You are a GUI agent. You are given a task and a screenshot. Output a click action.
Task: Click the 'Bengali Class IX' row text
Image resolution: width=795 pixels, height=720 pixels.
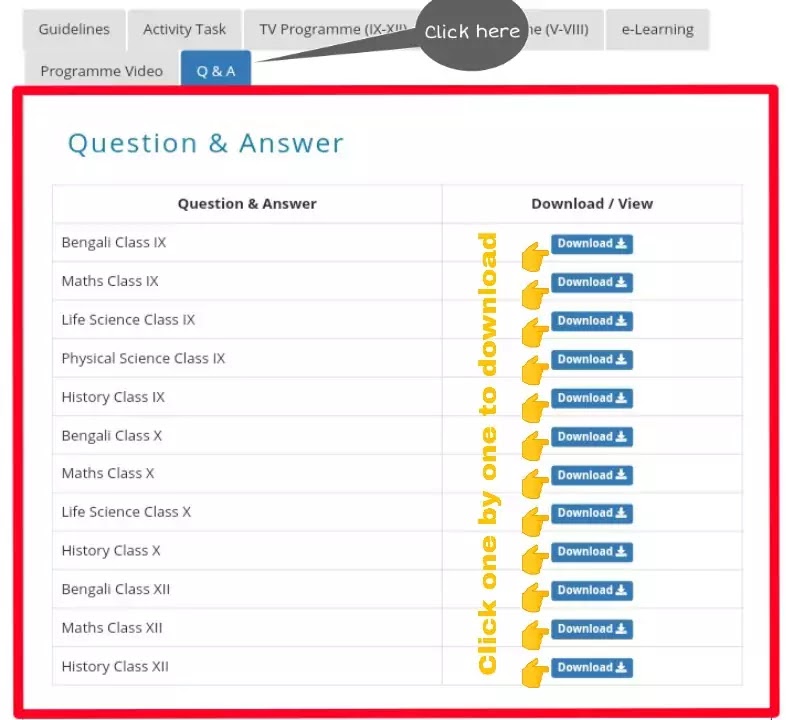114,242
